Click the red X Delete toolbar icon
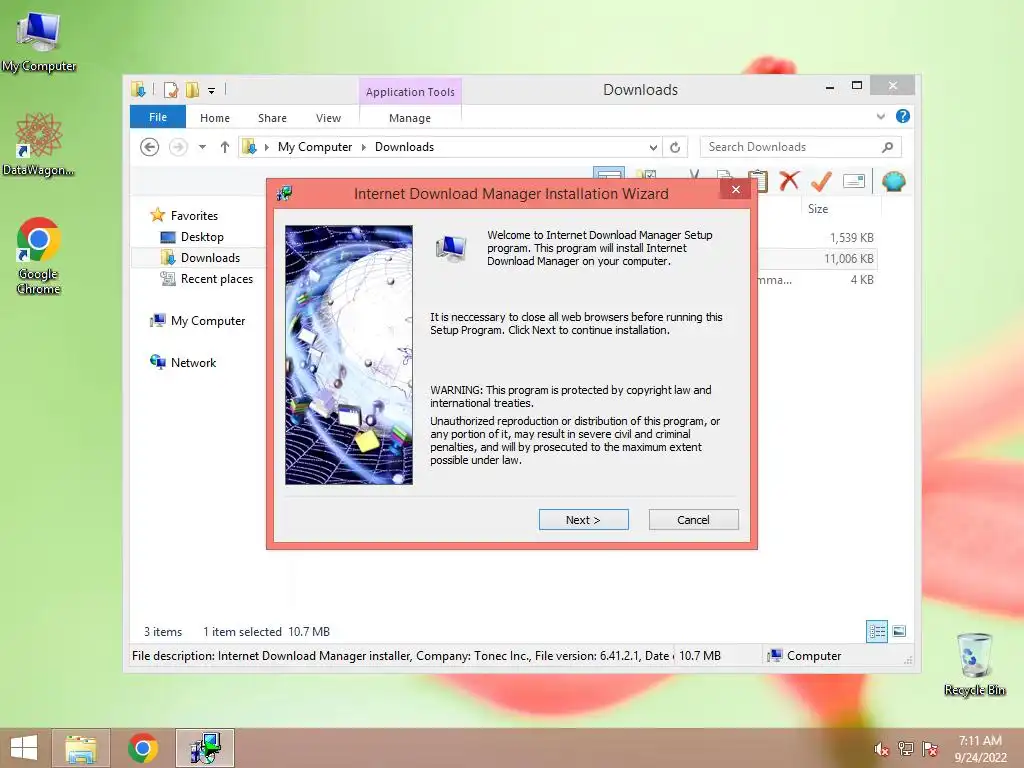1024x768 pixels. pos(789,180)
